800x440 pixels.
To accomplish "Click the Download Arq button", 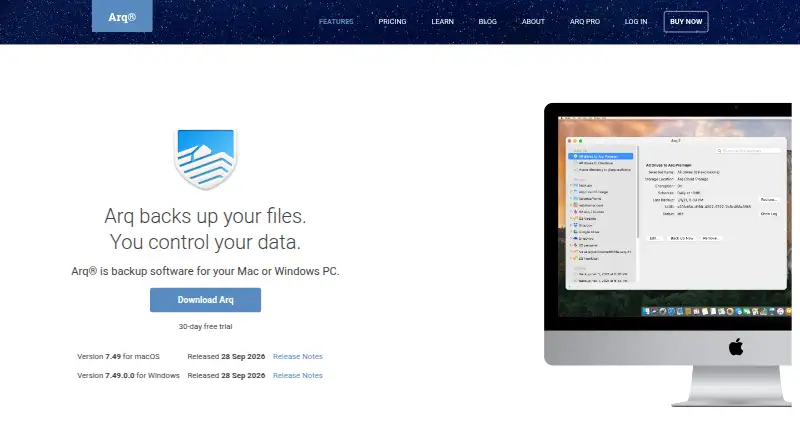I will click(x=205, y=300).
